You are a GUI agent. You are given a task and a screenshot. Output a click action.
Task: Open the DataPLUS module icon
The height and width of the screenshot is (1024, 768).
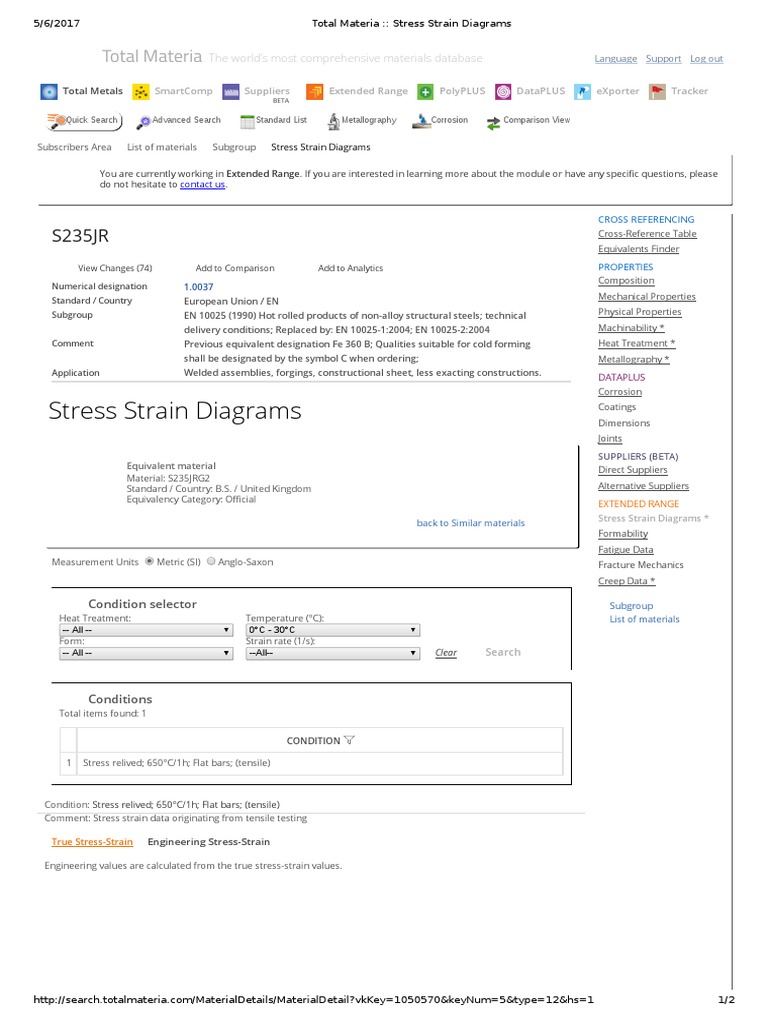point(503,92)
